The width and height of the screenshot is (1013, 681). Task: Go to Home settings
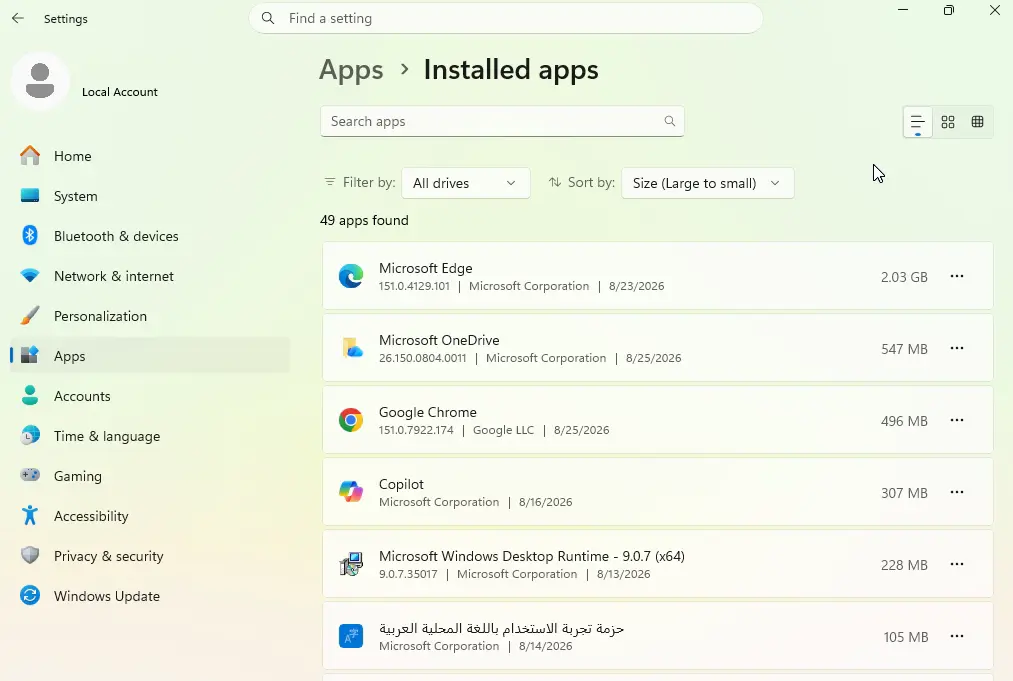[150, 156]
